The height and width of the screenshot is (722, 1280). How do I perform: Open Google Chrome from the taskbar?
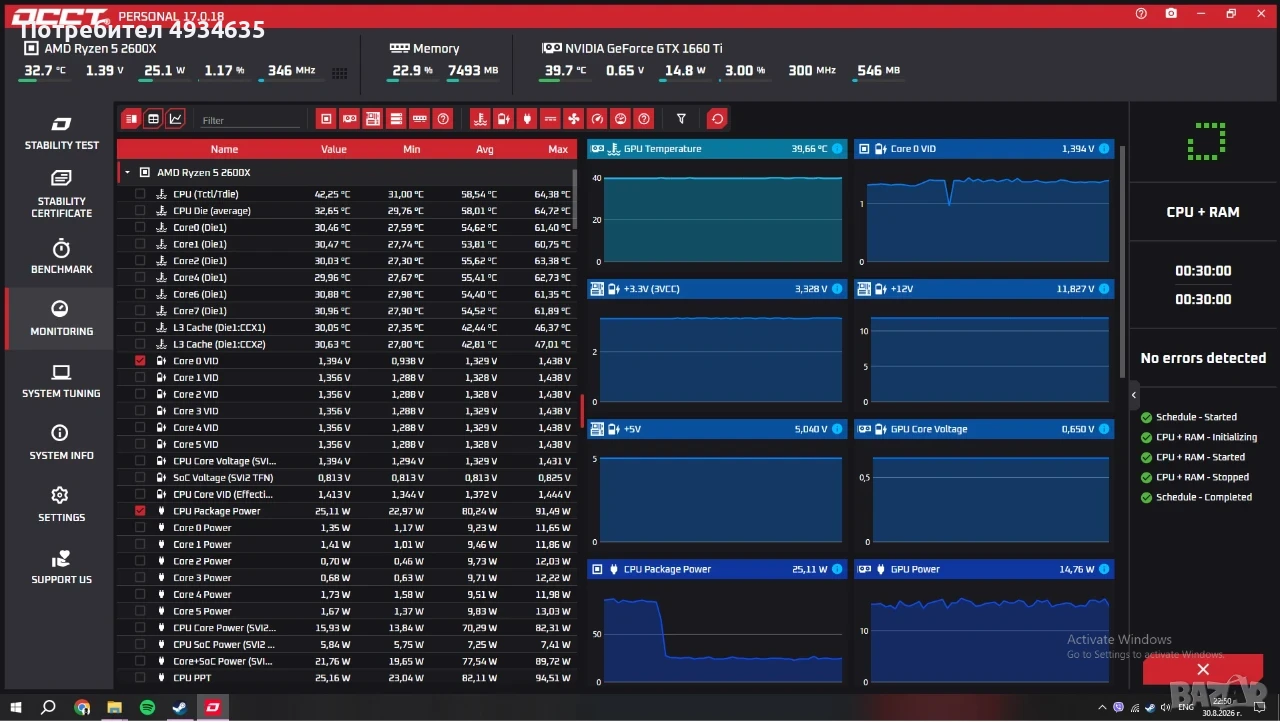click(82, 708)
